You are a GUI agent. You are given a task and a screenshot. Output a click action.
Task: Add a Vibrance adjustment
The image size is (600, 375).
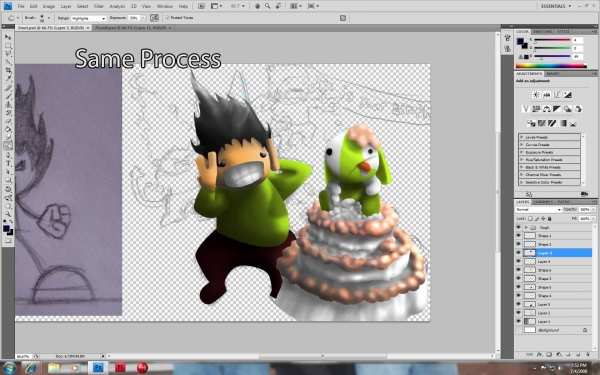[x=526, y=109]
